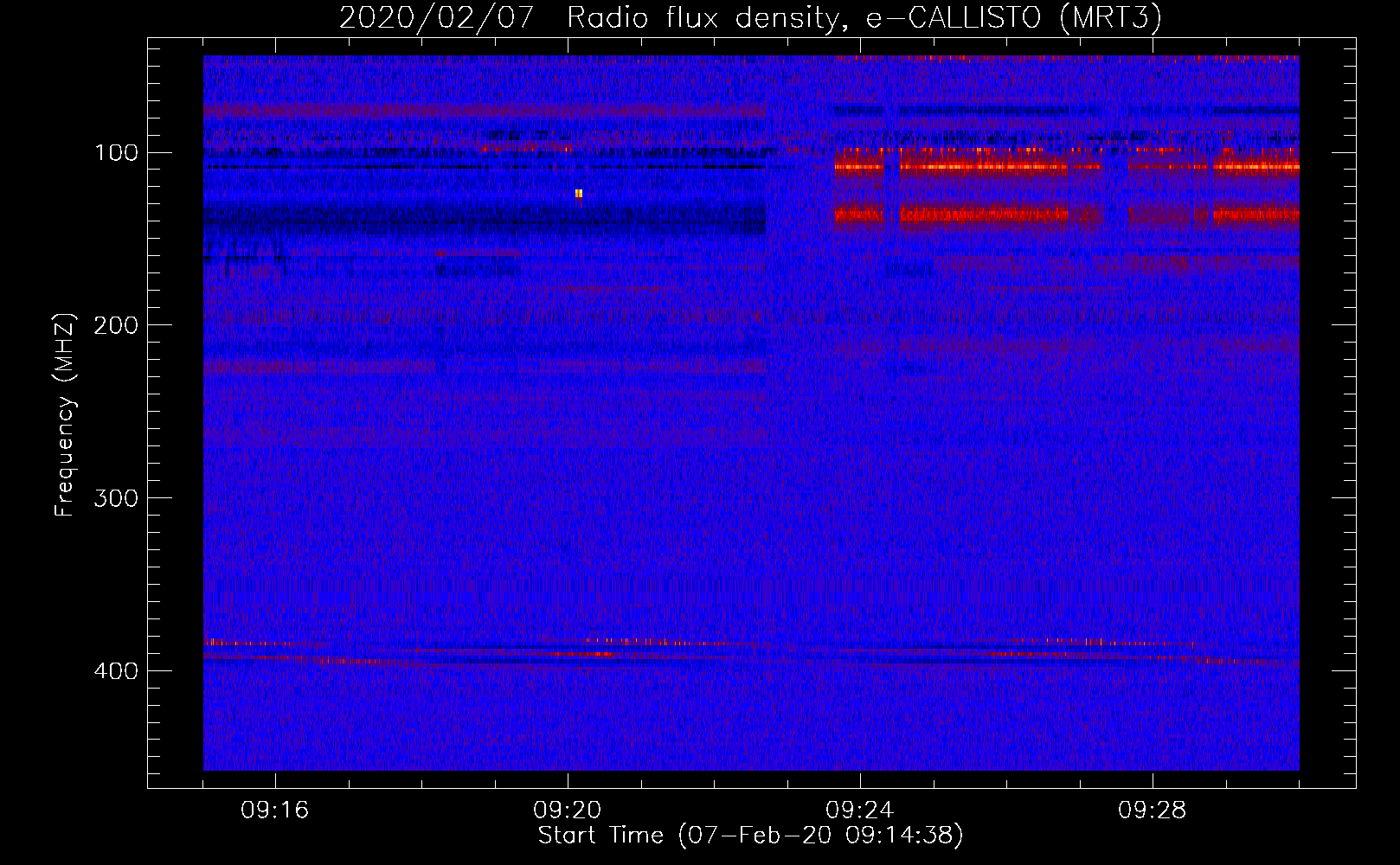Click the 400 frequency tick label
Viewport: 1400px width, 865px height.
117,671
